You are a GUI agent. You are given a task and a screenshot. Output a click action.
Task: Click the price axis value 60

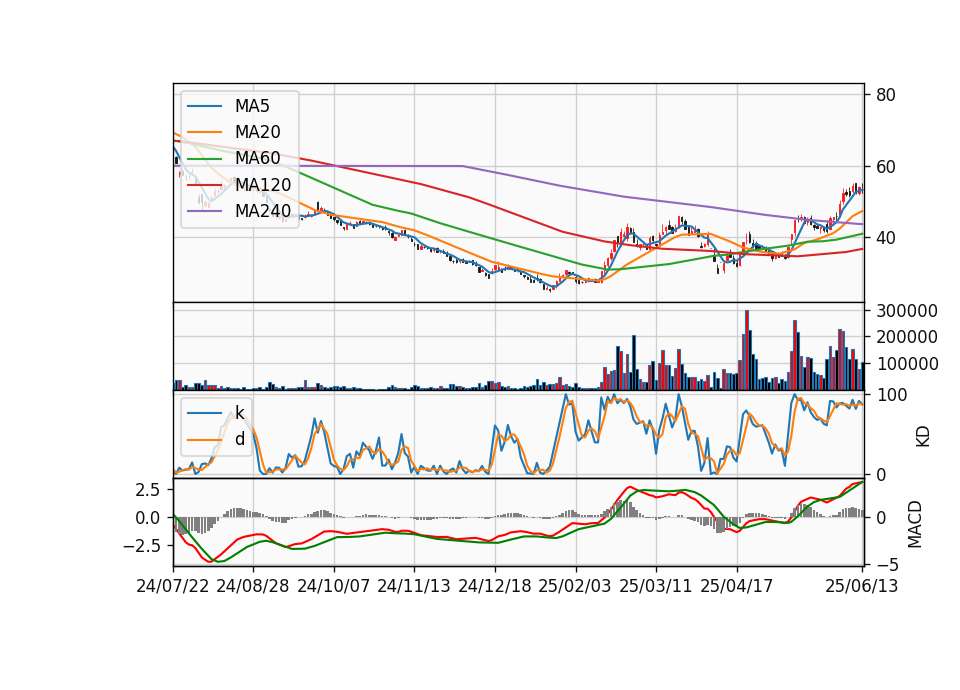pos(886,167)
